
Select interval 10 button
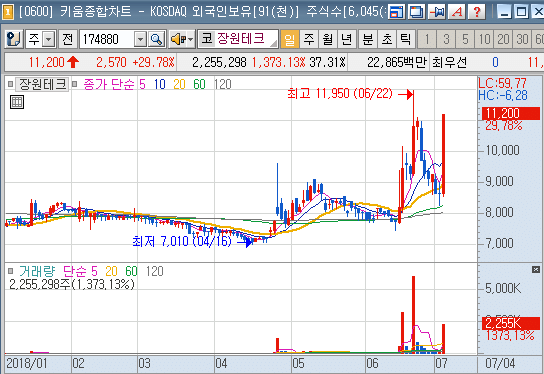click(x=484, y=39)
